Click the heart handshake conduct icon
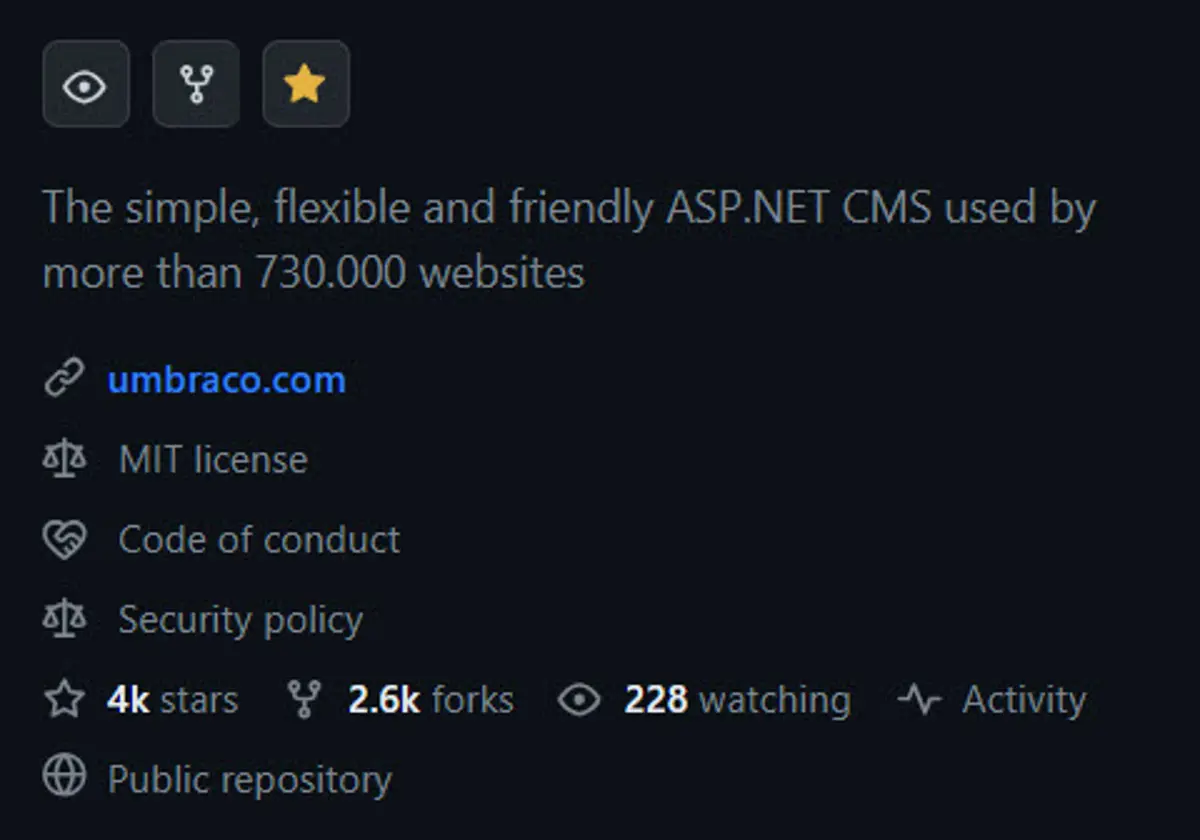 pos(65,540)
